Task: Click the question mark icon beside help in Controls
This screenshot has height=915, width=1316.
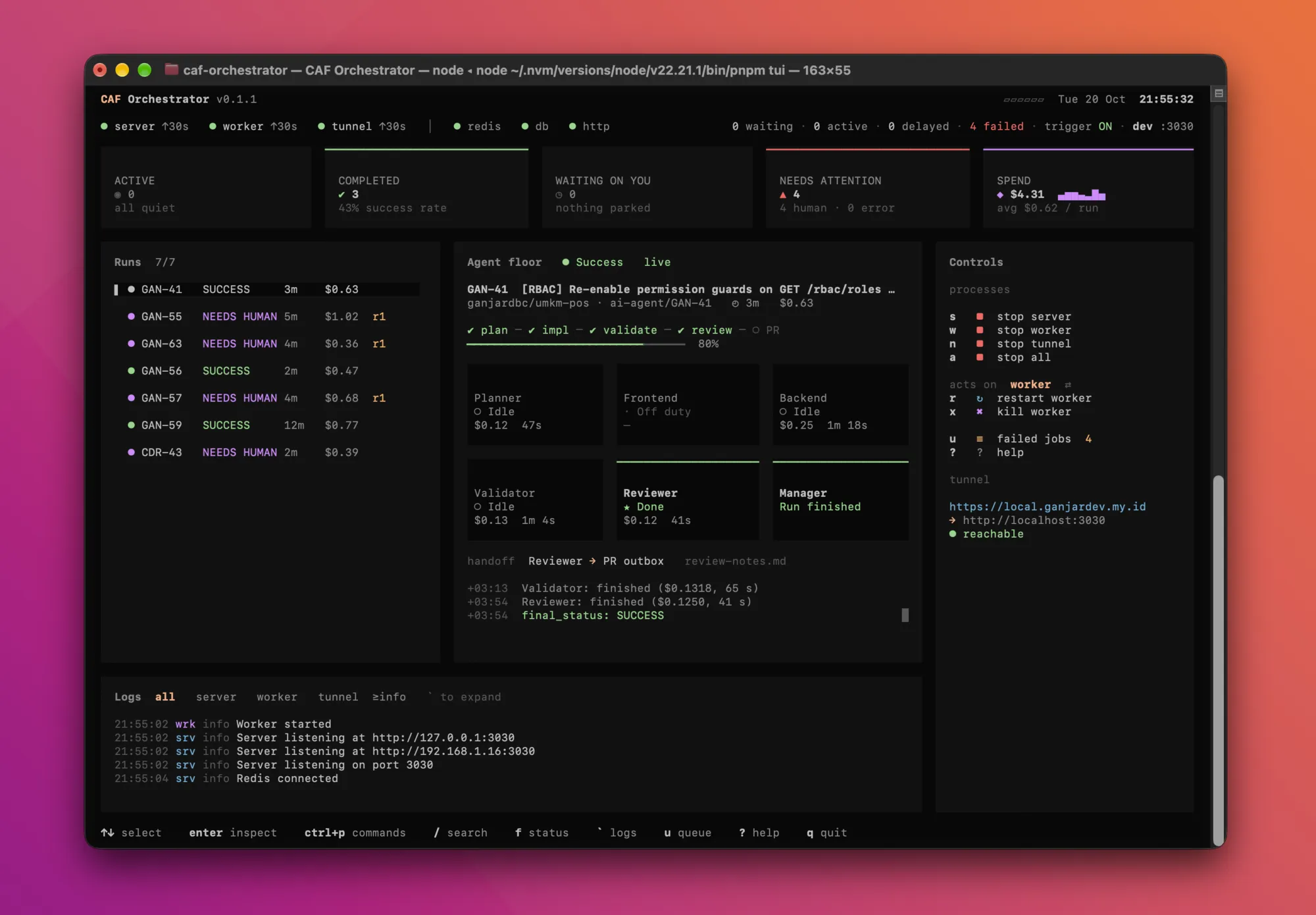Action: point(980,452)
